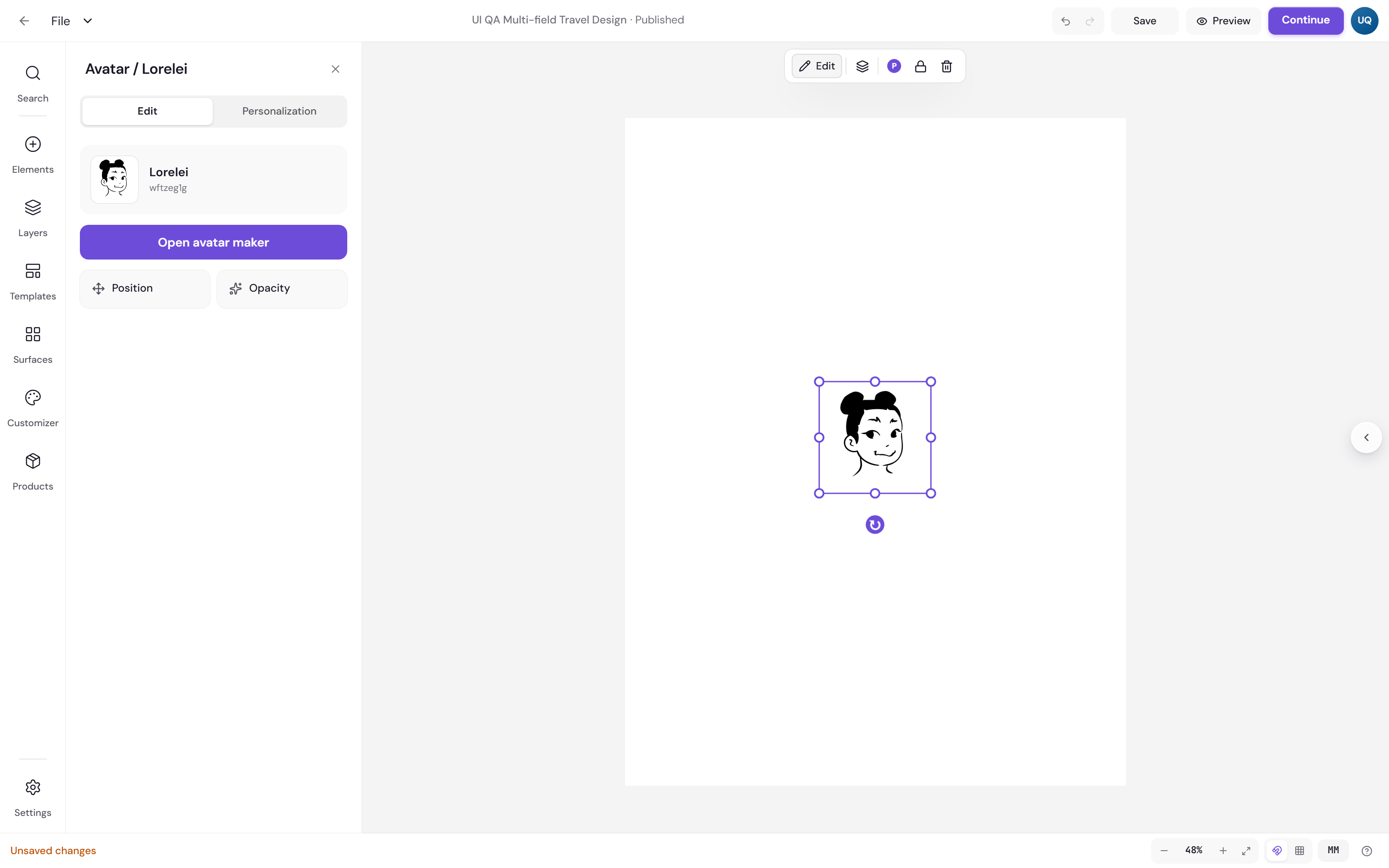Zoom out with the minus icon
This screenshot has width=1389, height=868.
(x=1164, y=850)
